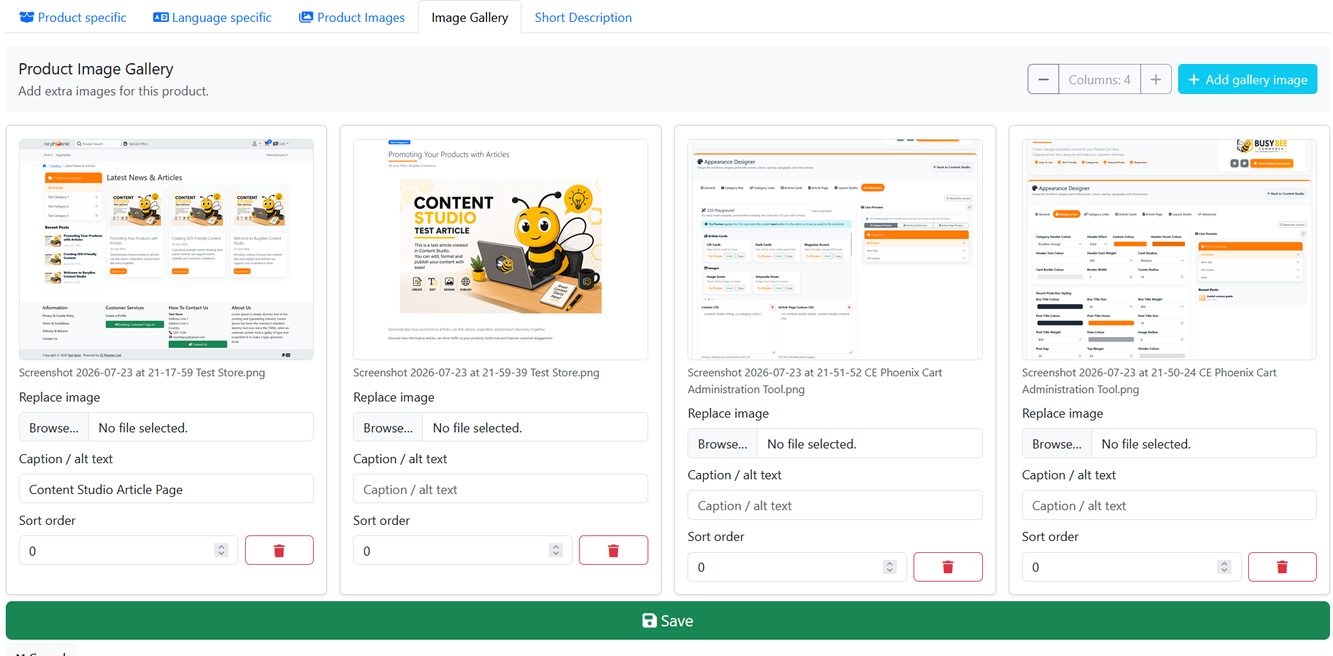Click 'No file selected.' for 21-50-24 image

pyautogui.click(x=1146, y=443)
